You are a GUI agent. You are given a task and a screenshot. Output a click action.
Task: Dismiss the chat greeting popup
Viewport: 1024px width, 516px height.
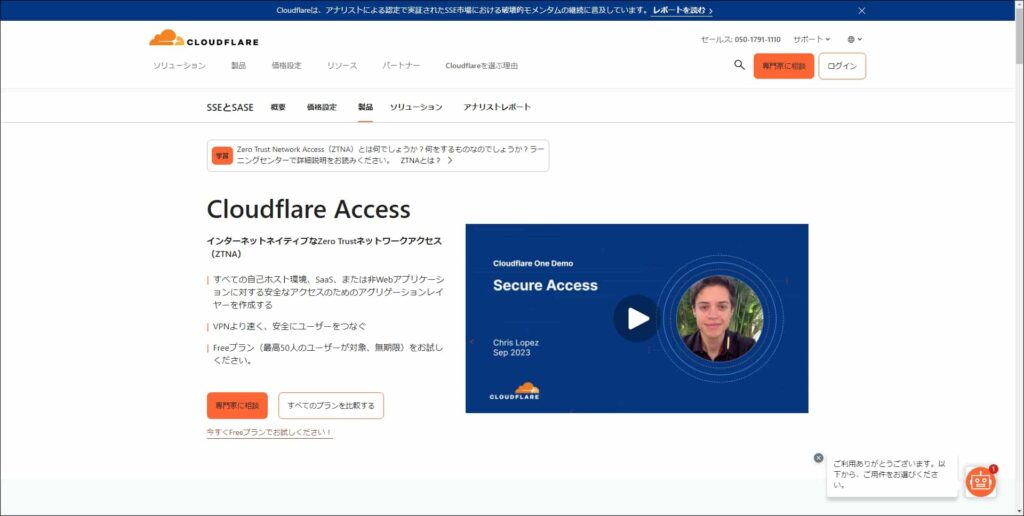pos(818,458)
